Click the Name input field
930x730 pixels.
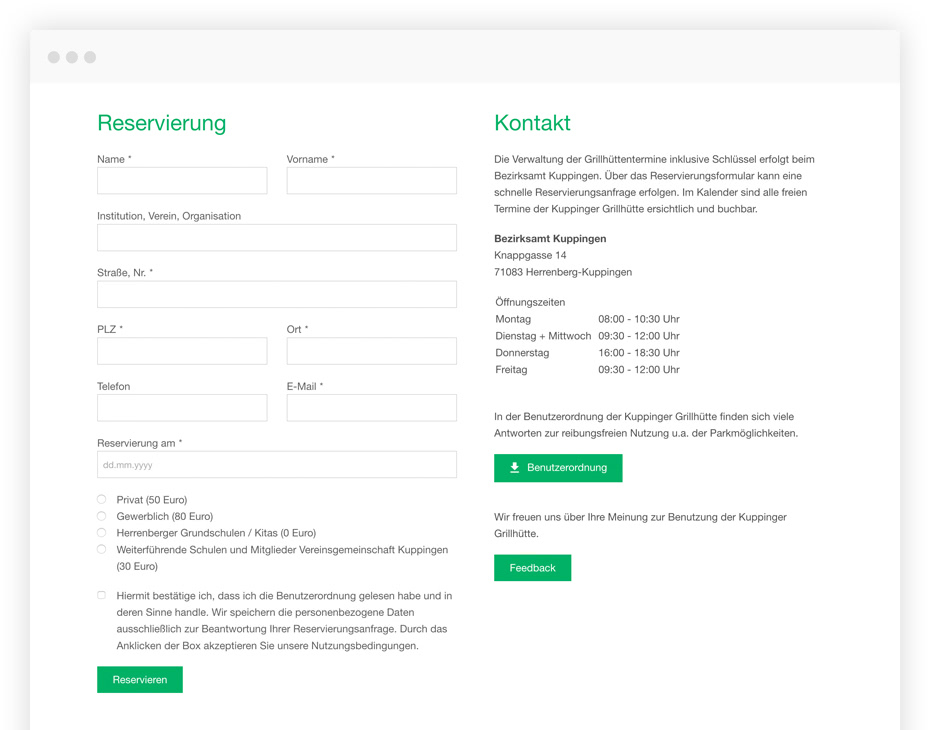pyautogui.click(x=182, y=180)
